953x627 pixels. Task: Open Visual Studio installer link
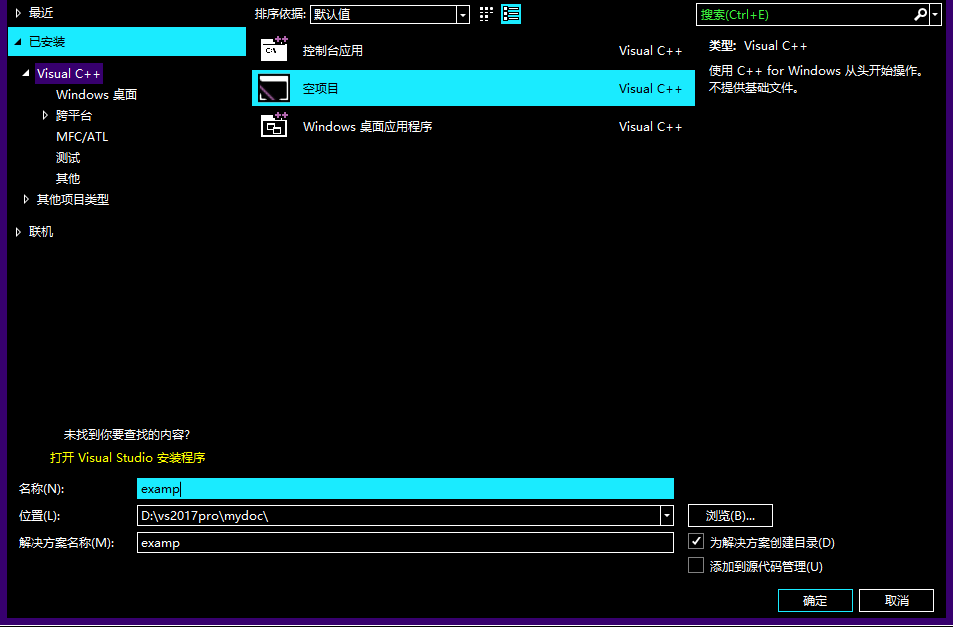(x=128, y=457)
